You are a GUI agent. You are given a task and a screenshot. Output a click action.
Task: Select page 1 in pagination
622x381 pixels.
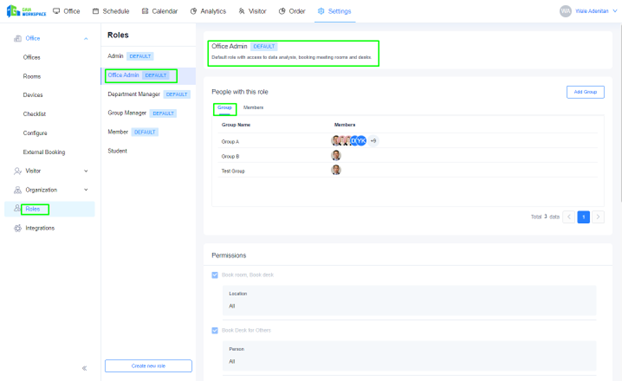point(584,217)
